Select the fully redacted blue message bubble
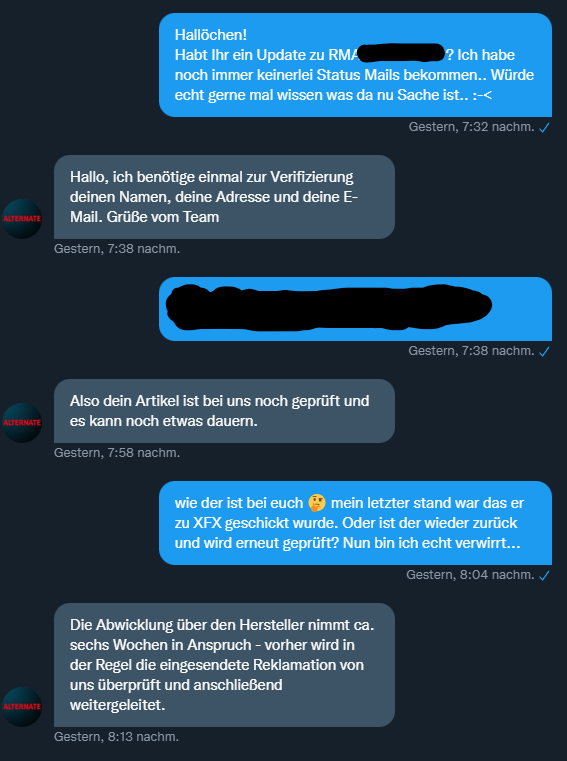The image size is (567, 761). click(355, 309)
